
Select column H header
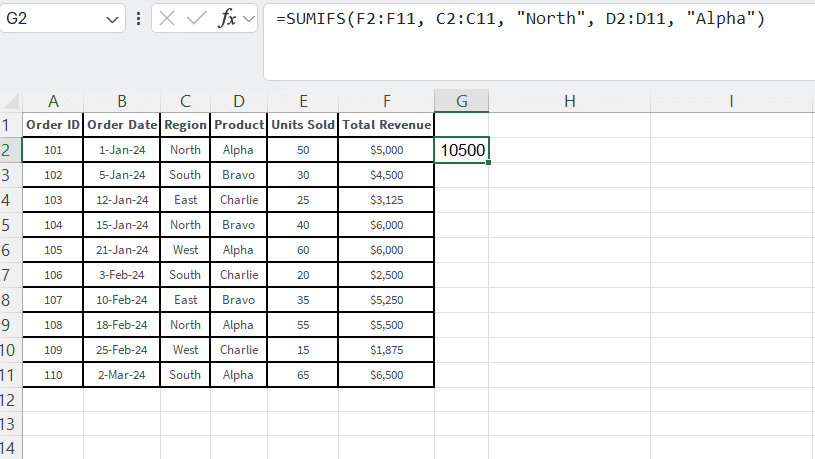(570, 101)
